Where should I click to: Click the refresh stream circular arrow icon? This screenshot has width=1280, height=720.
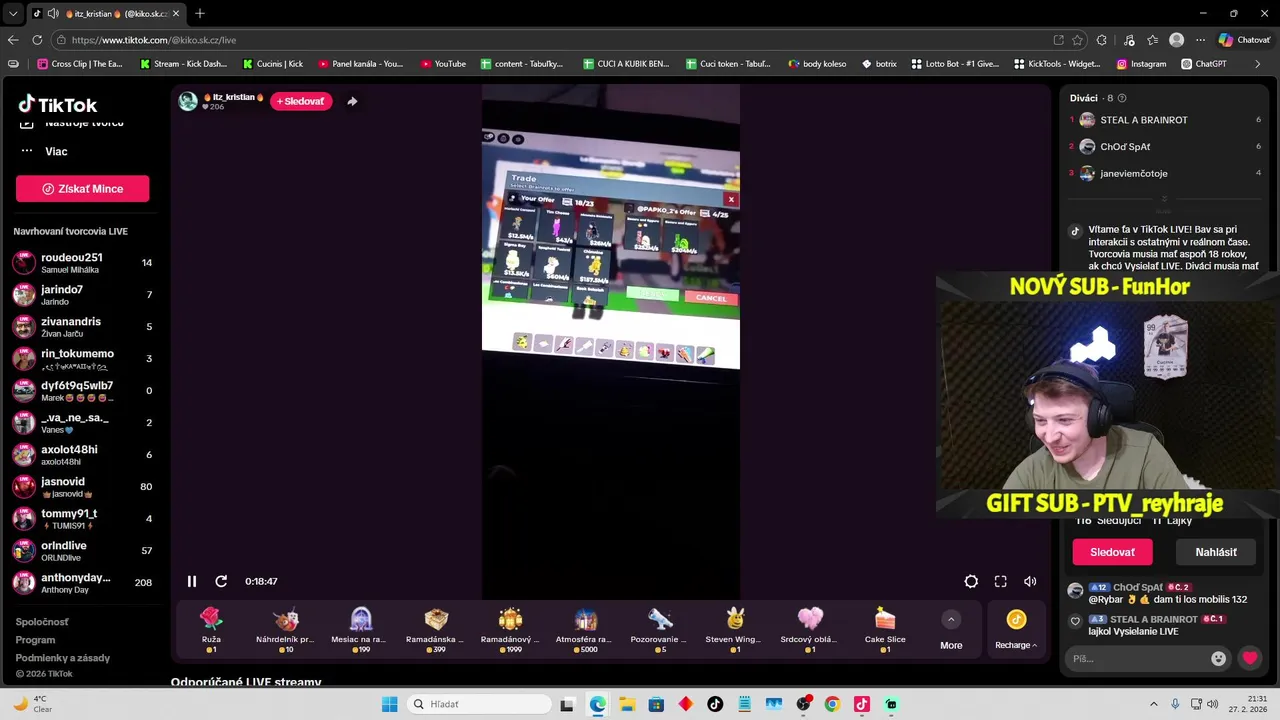click(x=221, y=581)
